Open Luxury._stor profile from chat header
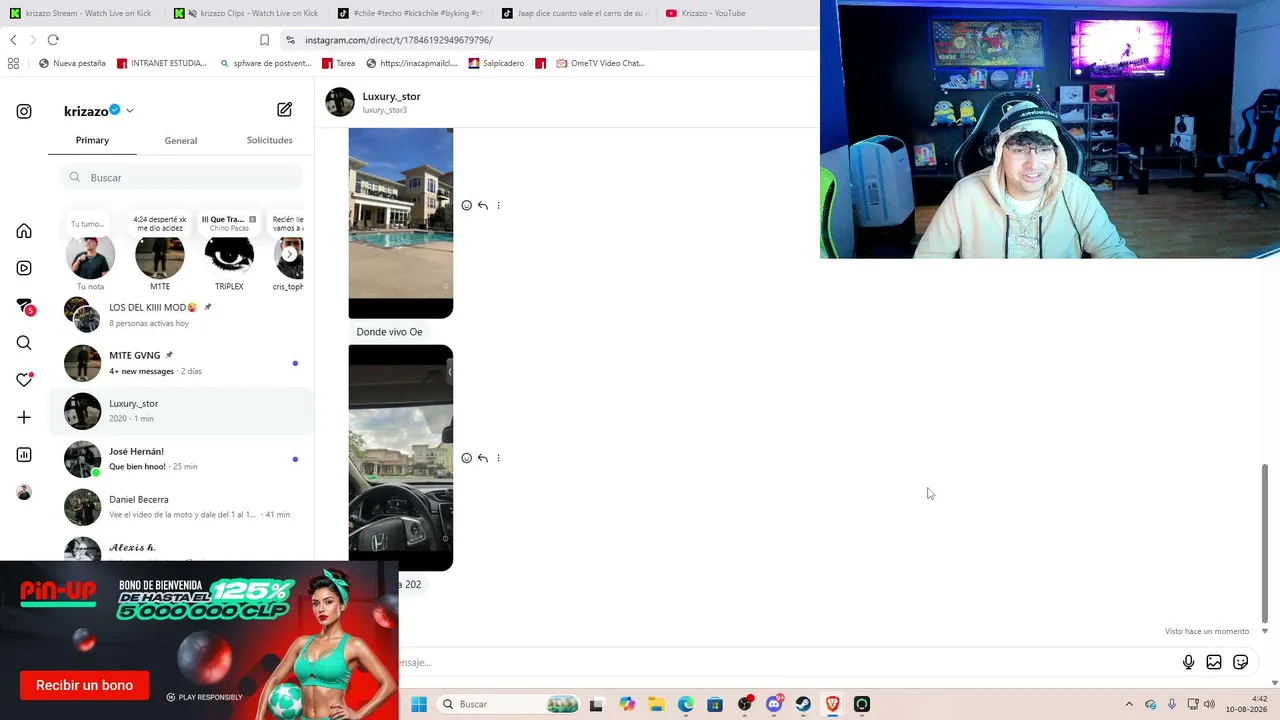Screen dimensions: 1280x720 point(374,102)
